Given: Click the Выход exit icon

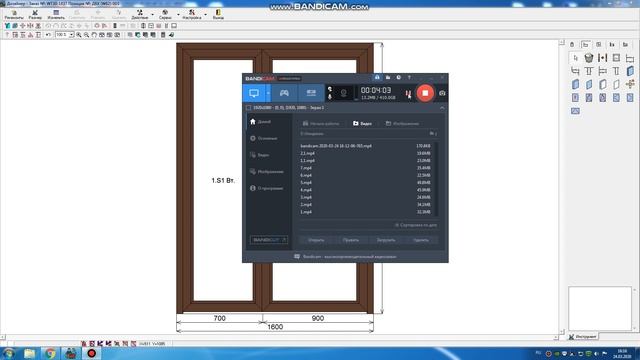Looking at the screenshot, I should (x=218, y=15).
